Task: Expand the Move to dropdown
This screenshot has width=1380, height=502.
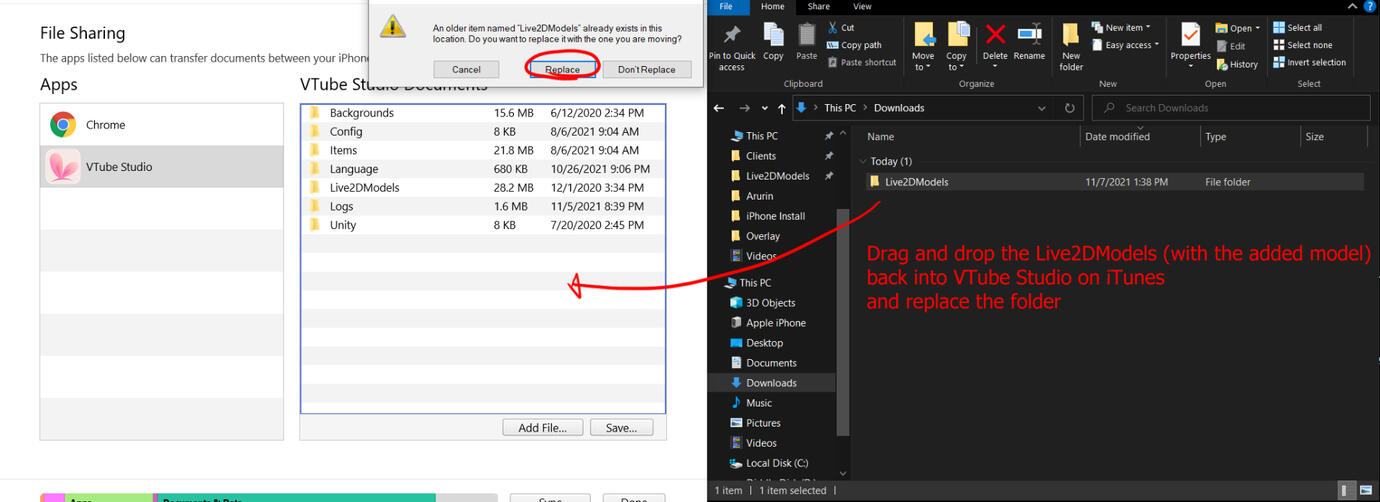Action: coord(923,67)
